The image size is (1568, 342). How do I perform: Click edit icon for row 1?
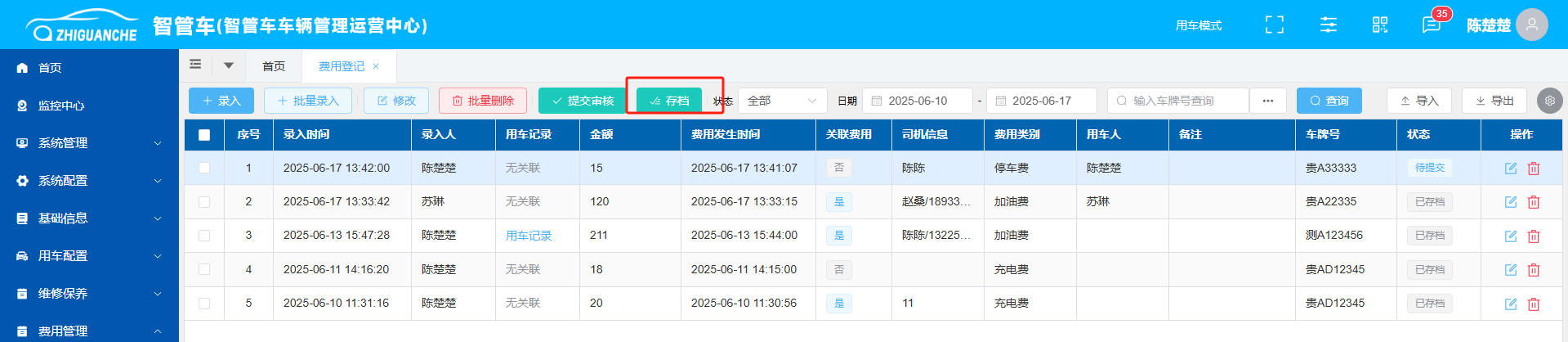pos(1511,169)
